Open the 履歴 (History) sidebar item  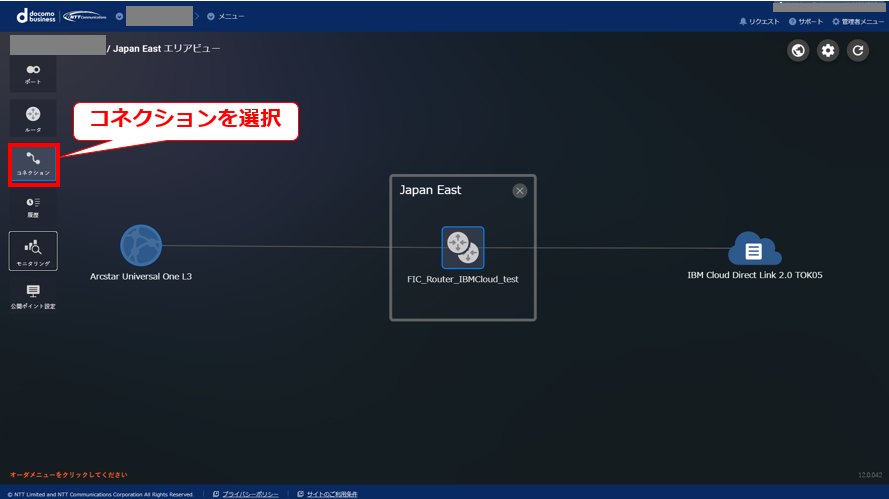click(33, 207)
